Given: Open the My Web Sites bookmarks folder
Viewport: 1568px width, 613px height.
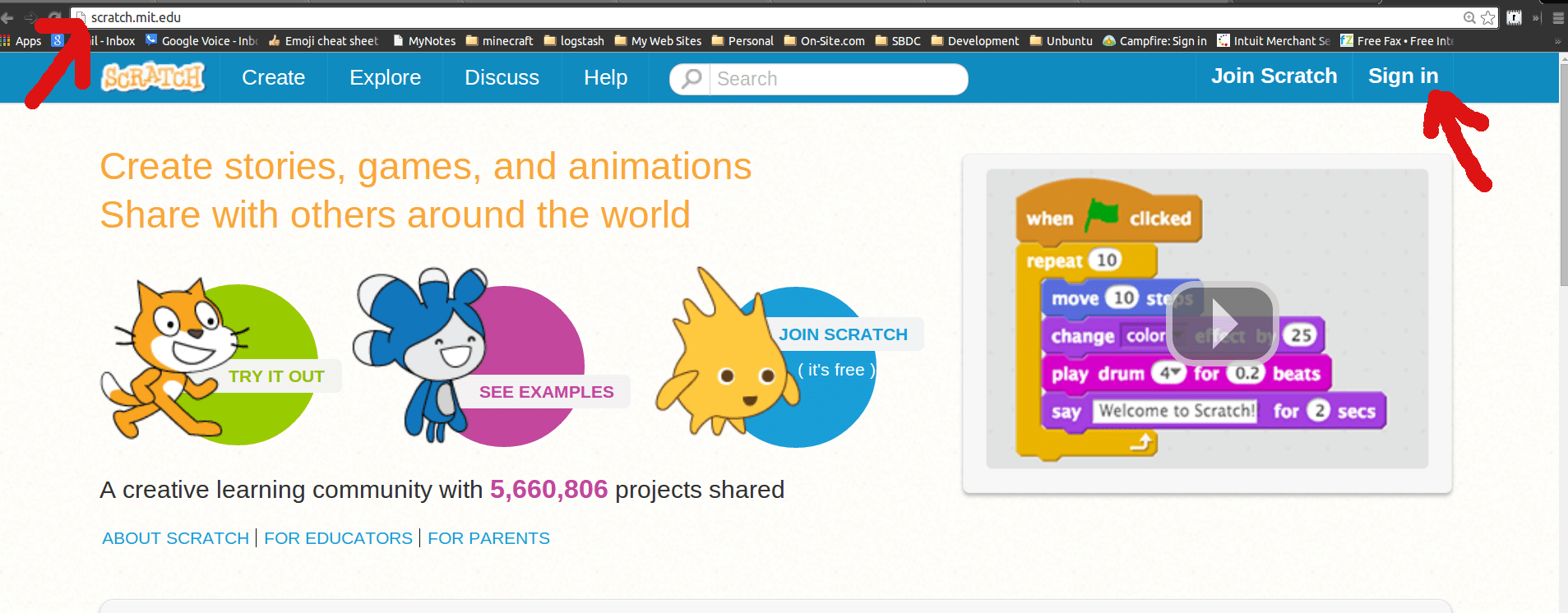Looking at the screenshot, I should tap(658, 41).
